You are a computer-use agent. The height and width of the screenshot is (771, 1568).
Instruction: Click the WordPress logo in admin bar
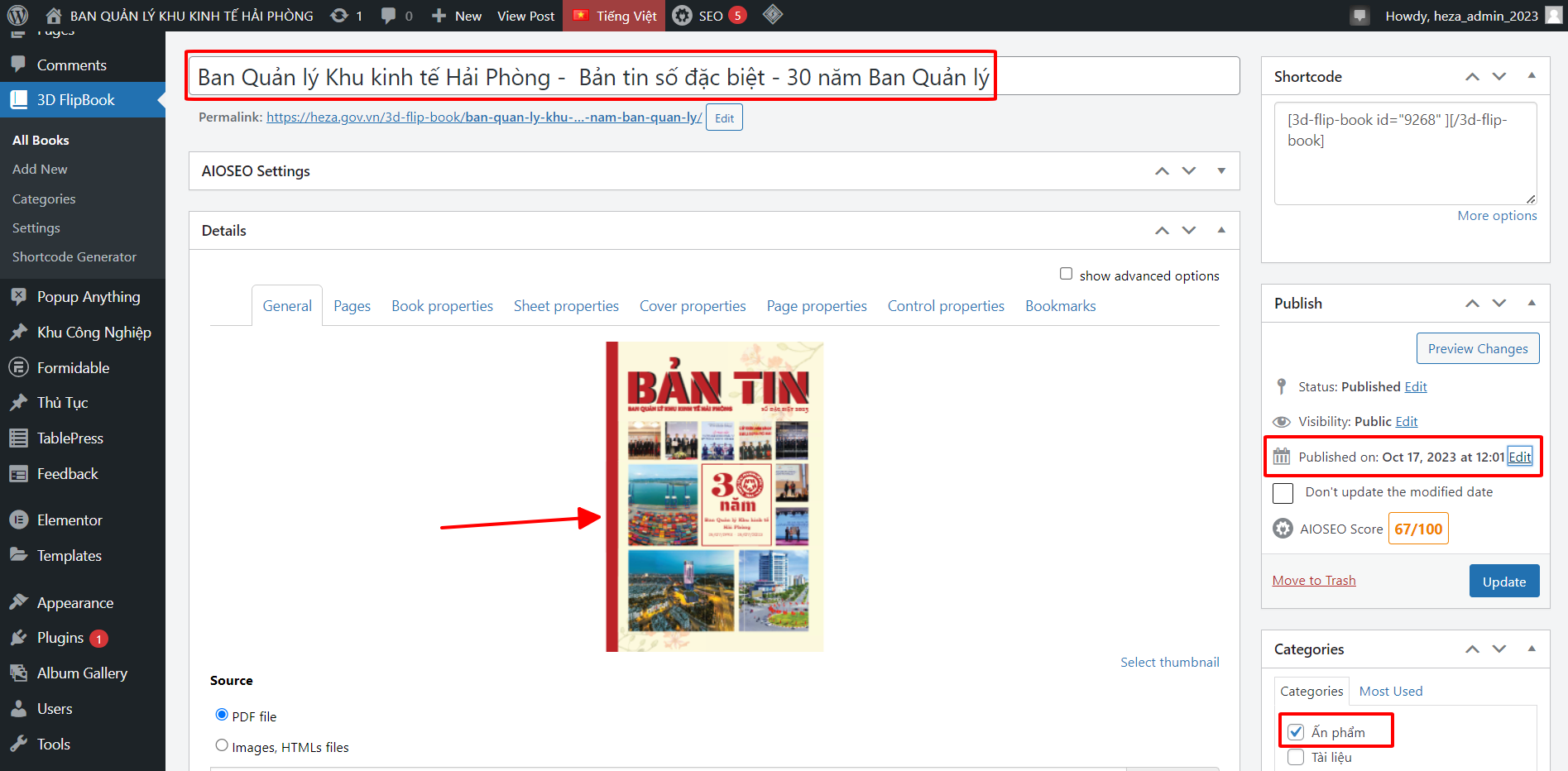pyautogui.click(x=17, y=16)
